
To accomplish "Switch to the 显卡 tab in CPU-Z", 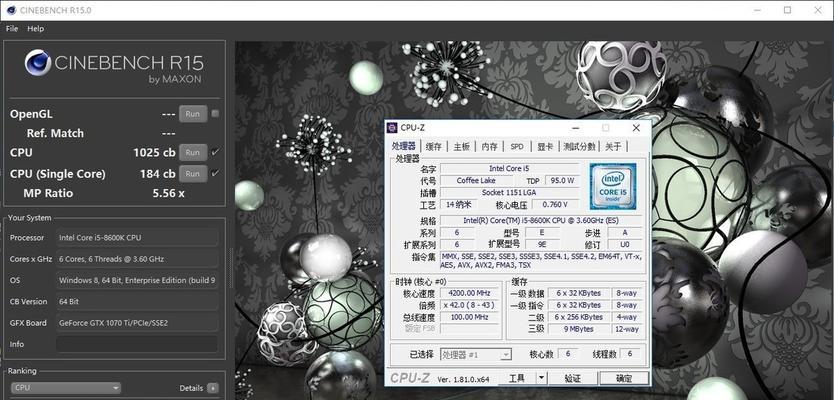I will click(x=545, y=147).
